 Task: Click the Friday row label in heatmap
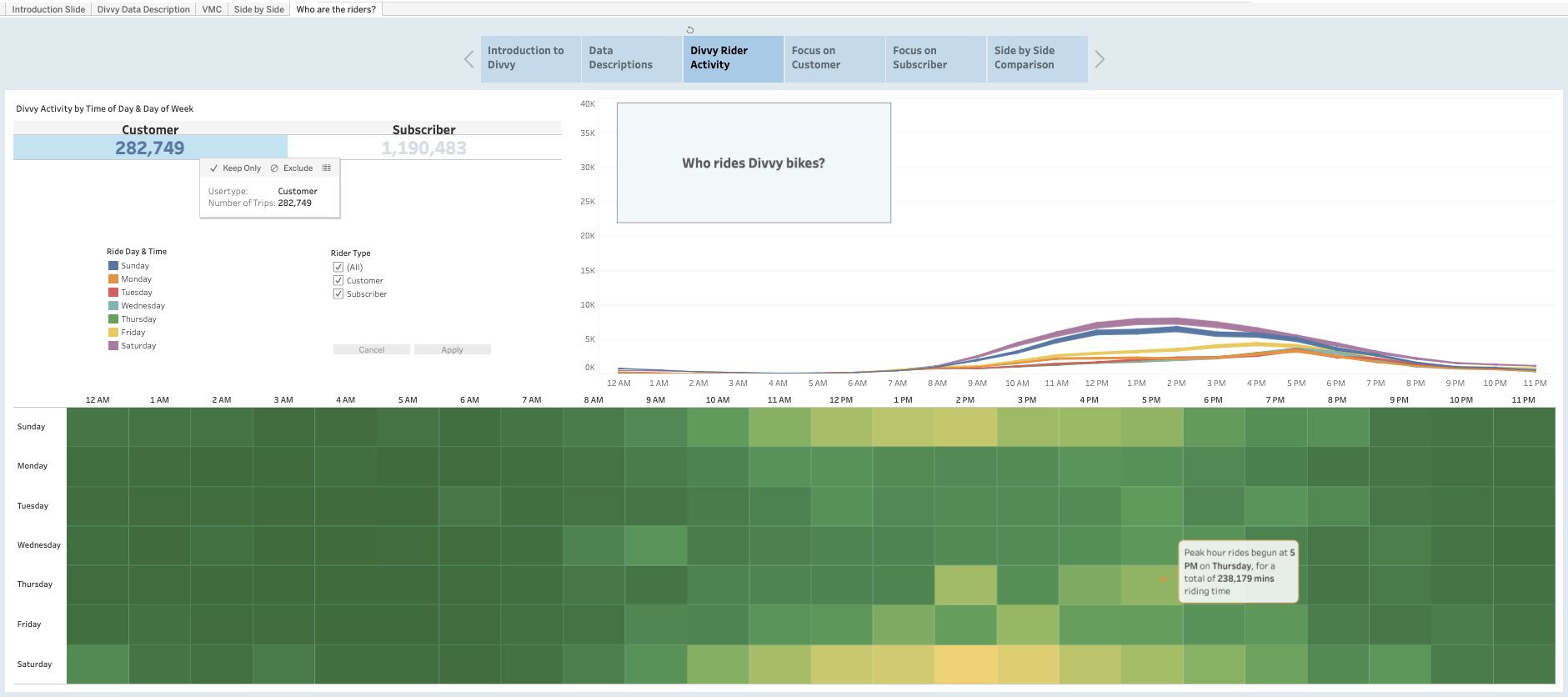pyautogui.click(x=29, y=624)
